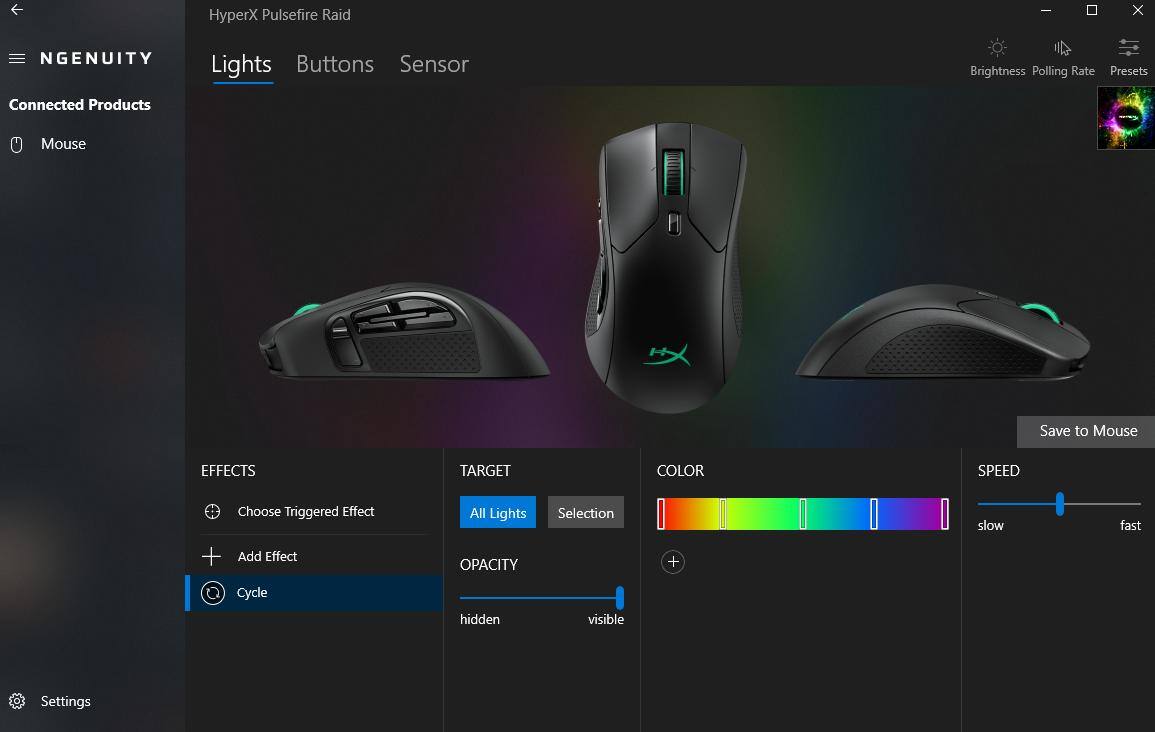Open the Brightness control icon

(997, 48)
